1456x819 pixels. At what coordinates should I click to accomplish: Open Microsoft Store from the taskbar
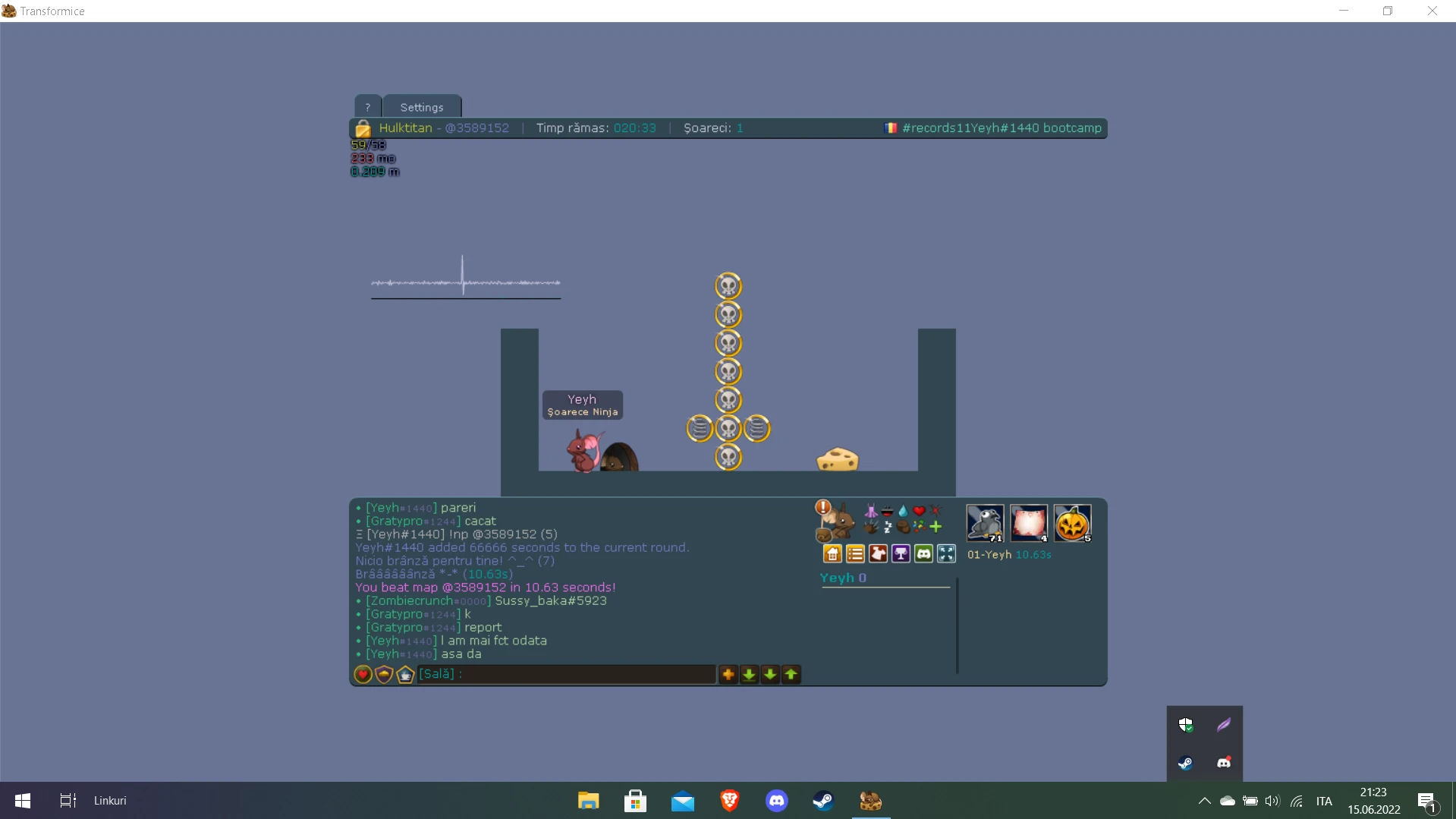636,801
